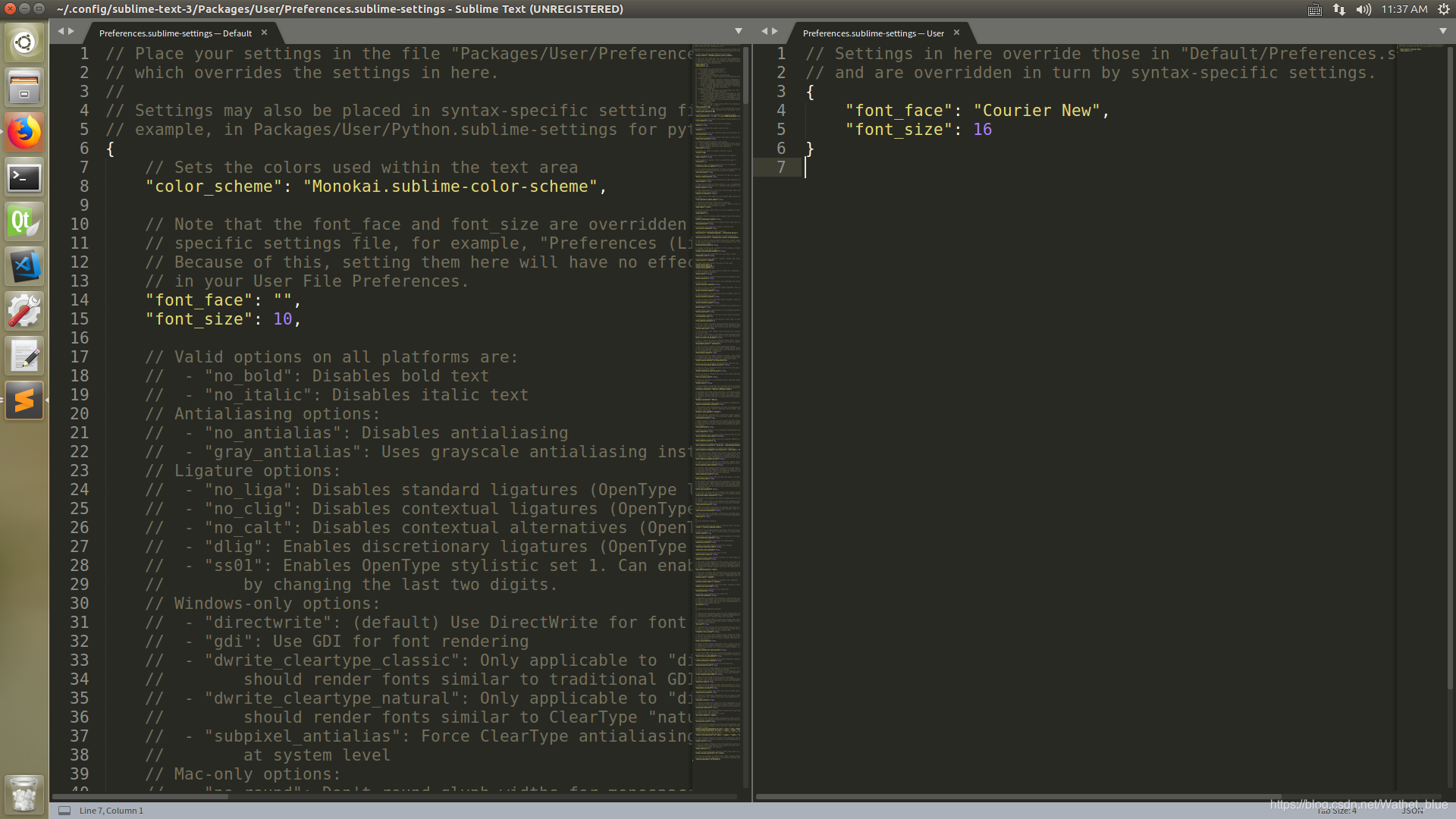Click Line 7, Column 1 status text
The image size is (1456, 819).
[x=111, y=811]
